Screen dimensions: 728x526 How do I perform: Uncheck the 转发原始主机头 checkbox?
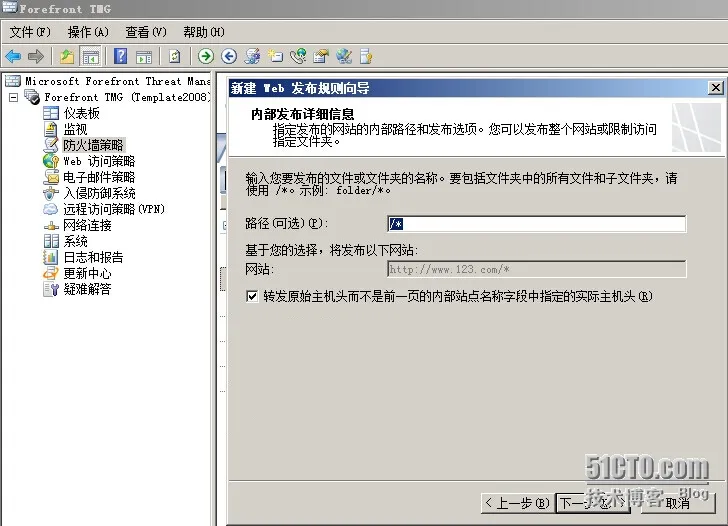tap(252, 296)
